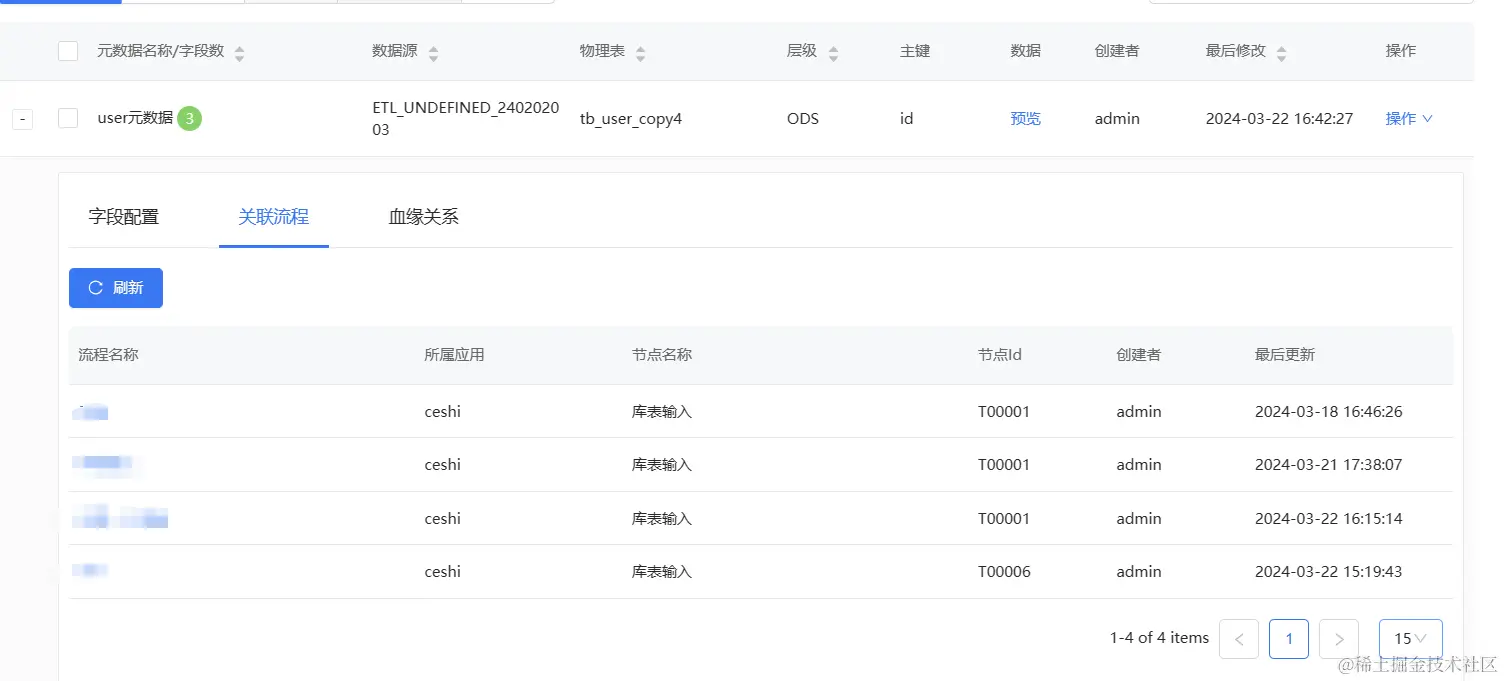Switch to the 字段配置 tab
Screen dimensions: 1504x681
(x=124, y=216)
